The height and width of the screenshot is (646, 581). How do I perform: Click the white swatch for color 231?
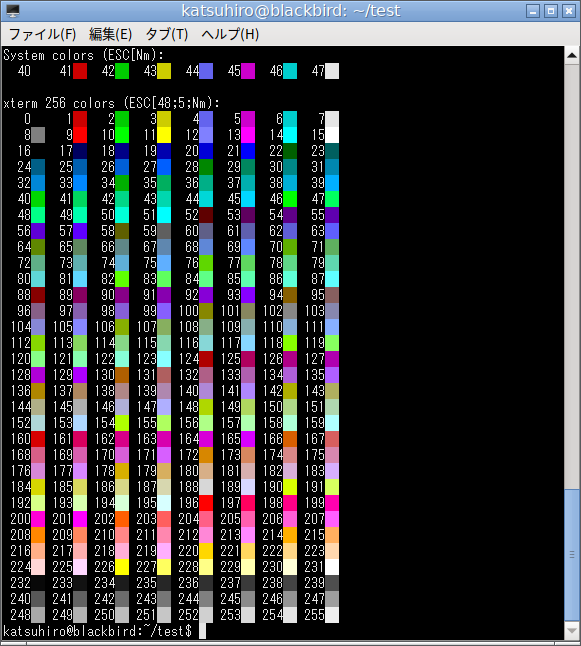tap(332, 566)
